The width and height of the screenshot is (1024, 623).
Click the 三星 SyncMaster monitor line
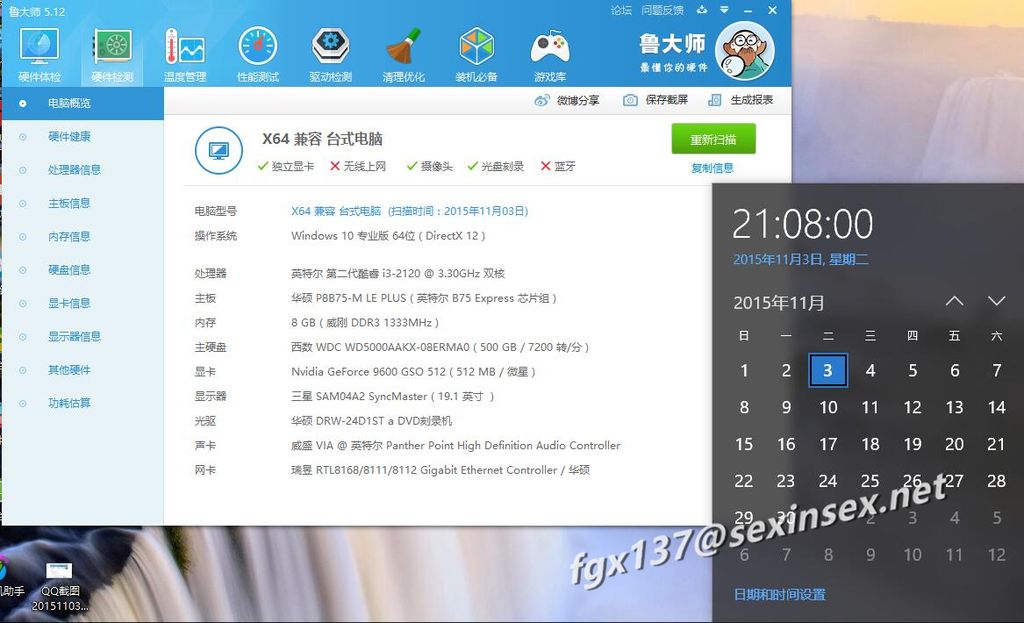(x=392, y=396)
